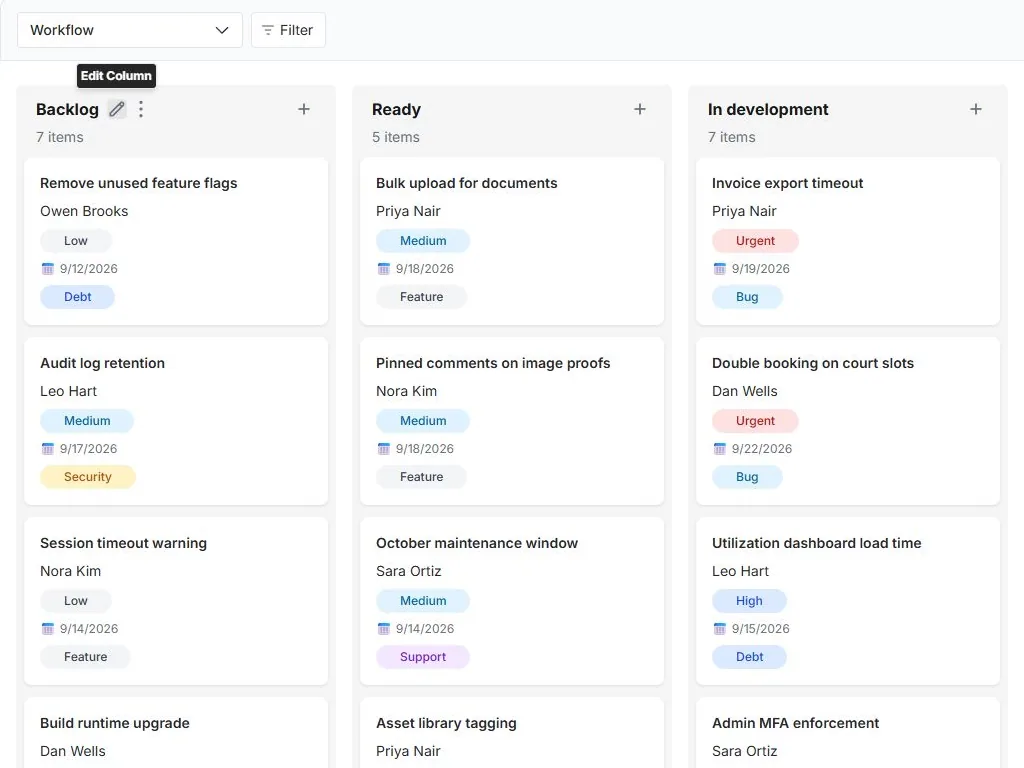
Task: Click Urgent tag on Double booking card
Action: 755,421
